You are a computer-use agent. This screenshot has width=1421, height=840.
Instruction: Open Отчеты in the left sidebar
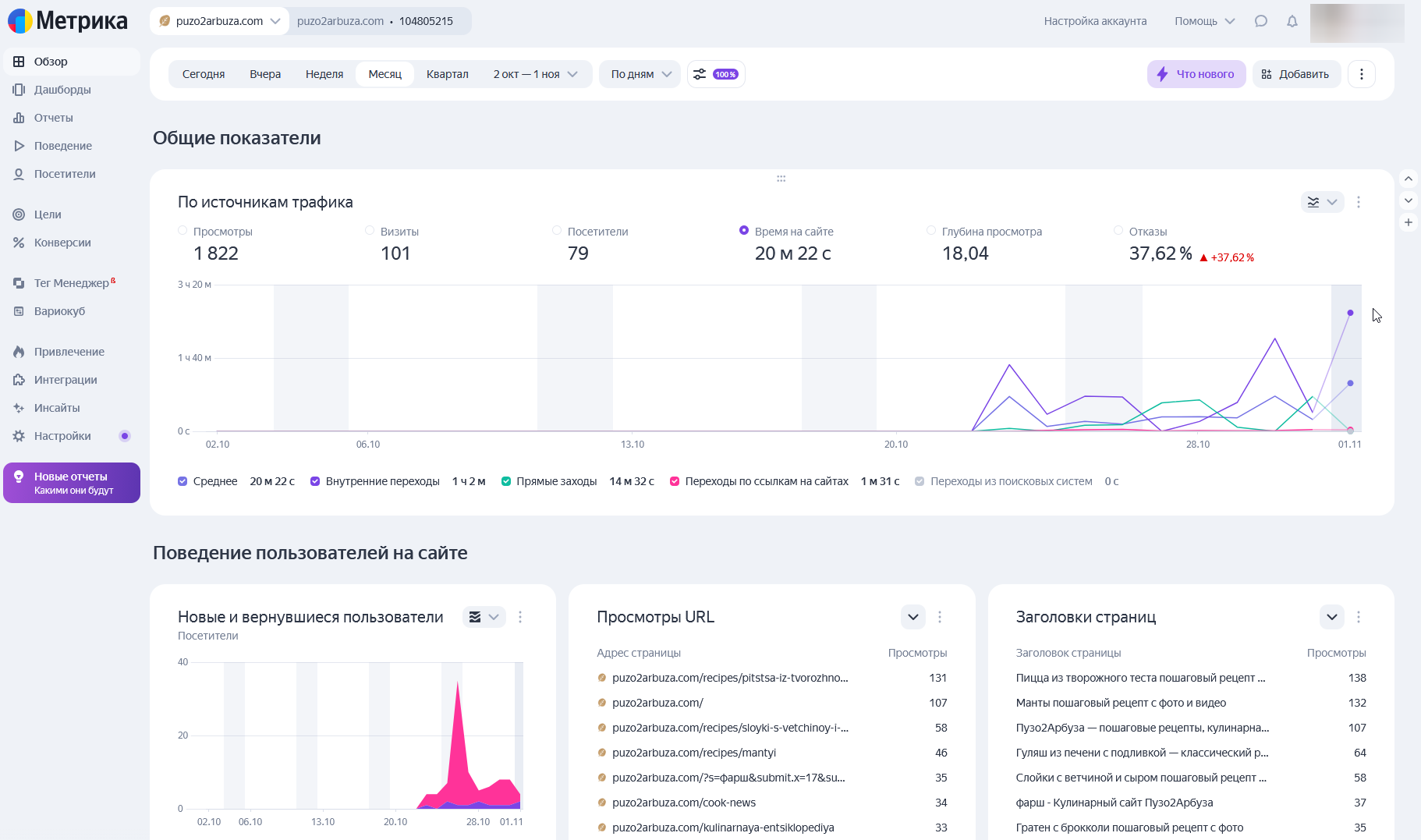[x=53, y=118]
